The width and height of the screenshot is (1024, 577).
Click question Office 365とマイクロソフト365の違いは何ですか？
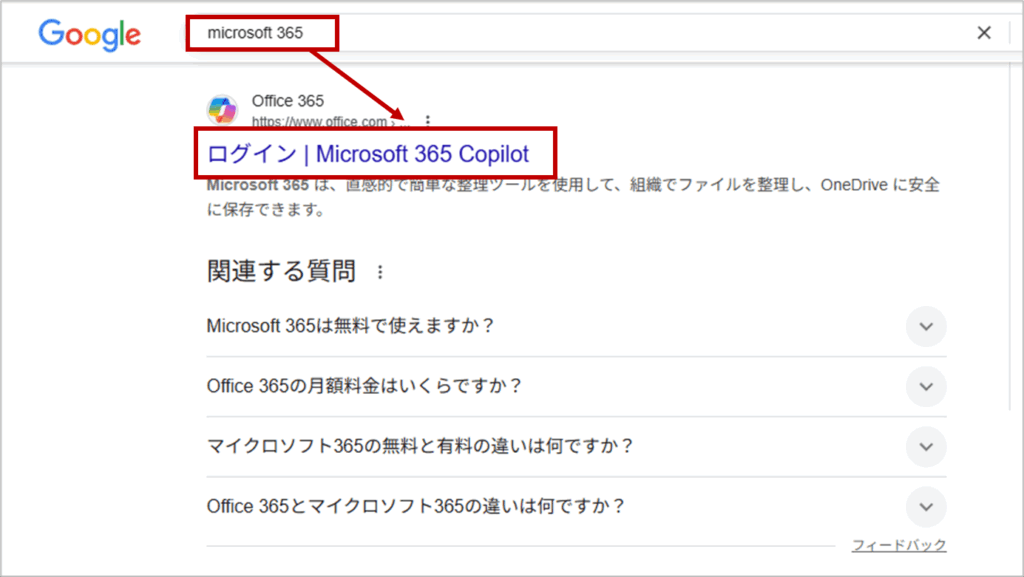click(416, 506)
